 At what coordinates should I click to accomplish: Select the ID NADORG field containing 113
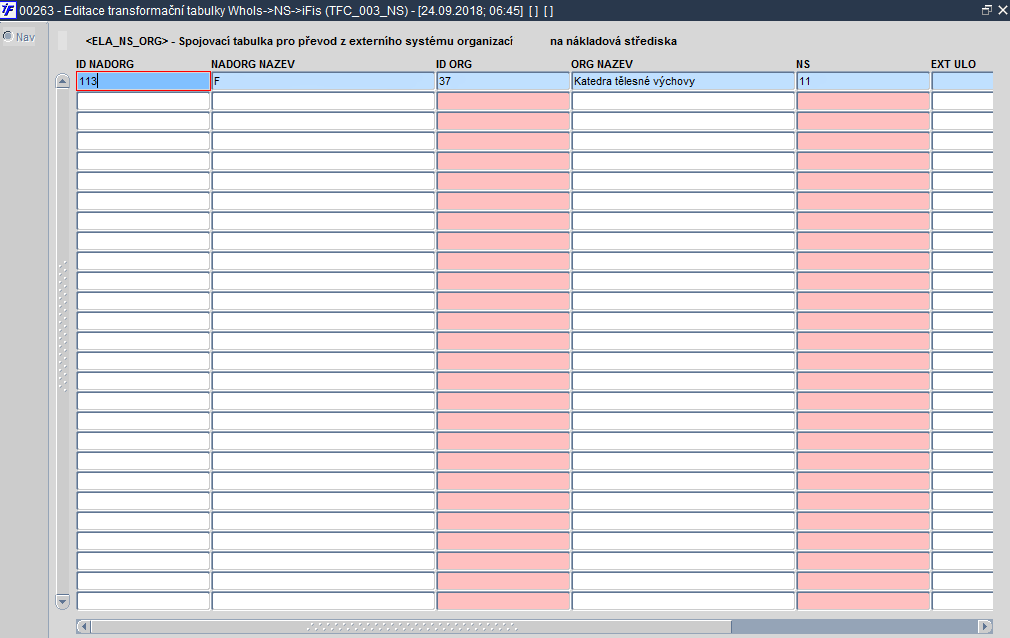[x=143, y=81]
